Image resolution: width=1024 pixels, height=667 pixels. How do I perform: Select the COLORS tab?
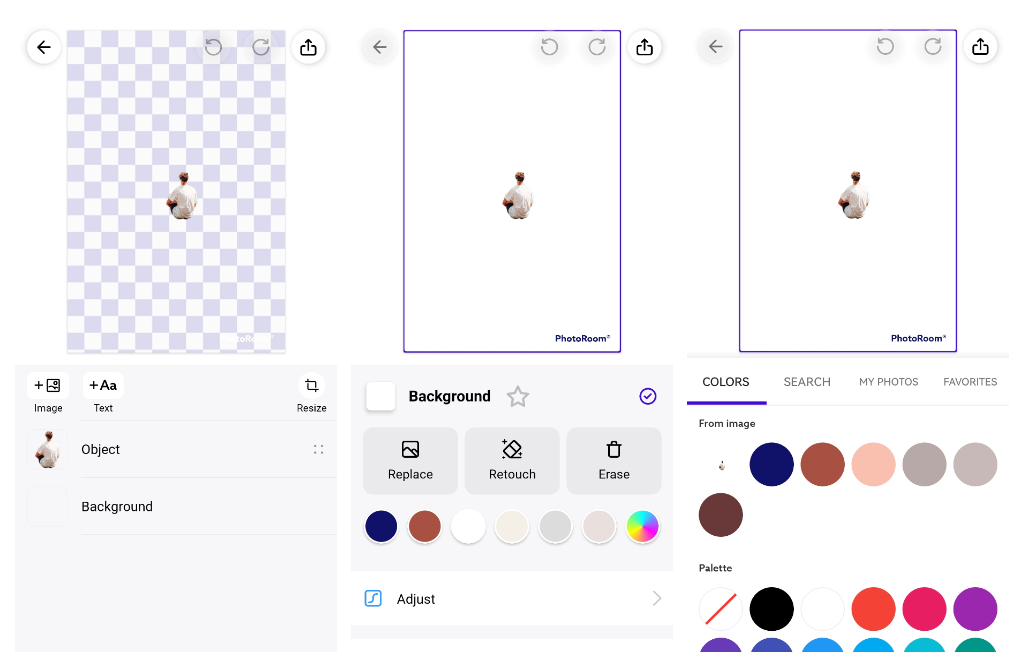726,382
